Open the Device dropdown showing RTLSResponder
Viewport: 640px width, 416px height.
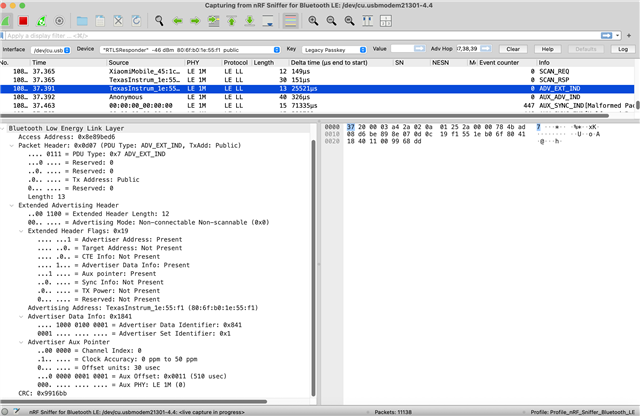coord(189,48)
